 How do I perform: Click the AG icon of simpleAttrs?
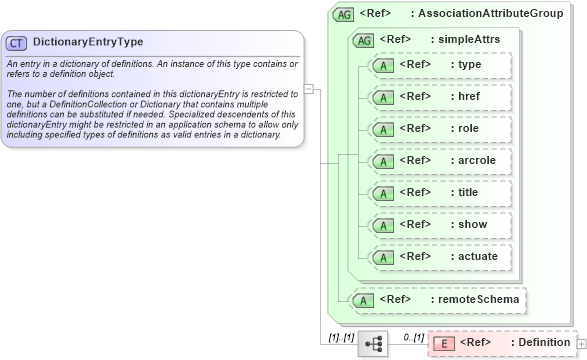[364, 40]
